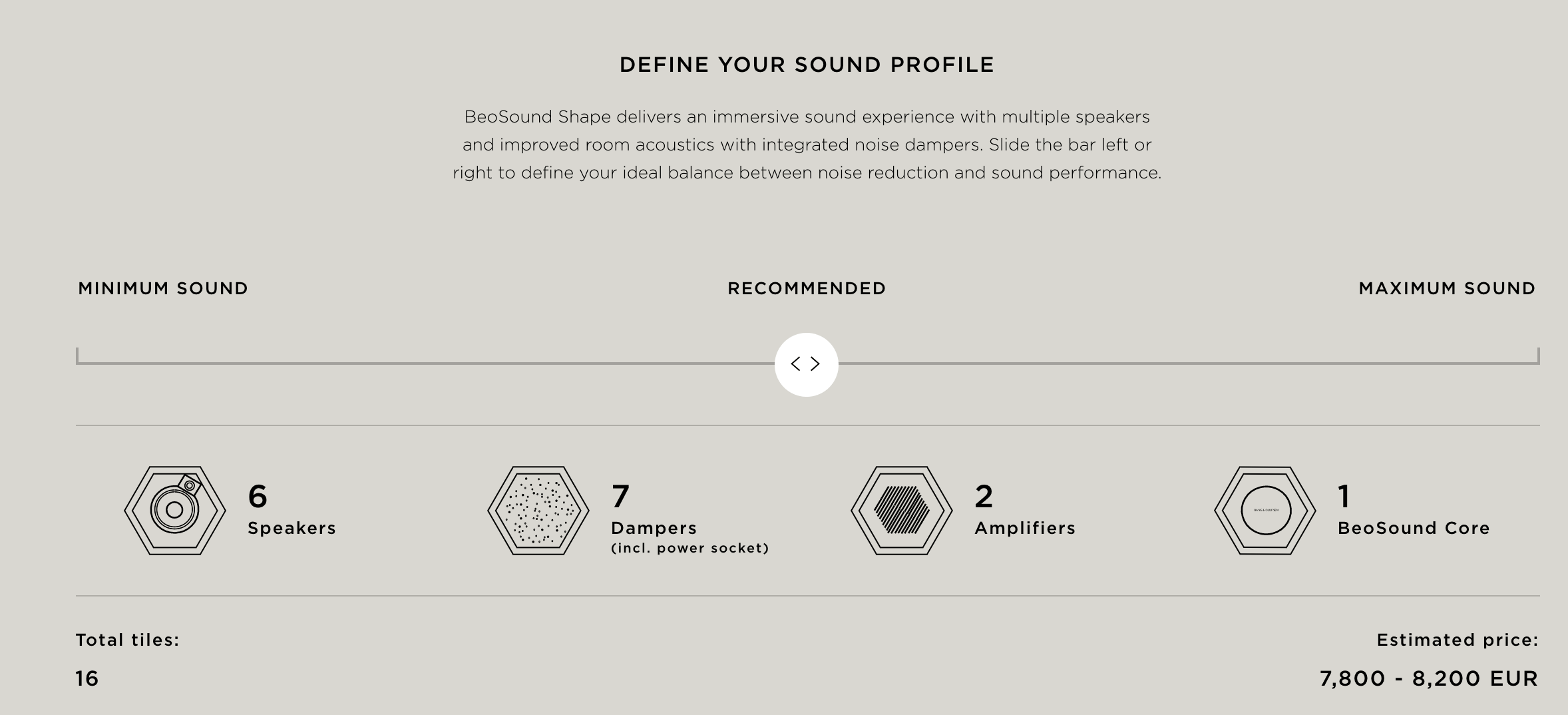Click the speaker count number 6

pos(258,496)
